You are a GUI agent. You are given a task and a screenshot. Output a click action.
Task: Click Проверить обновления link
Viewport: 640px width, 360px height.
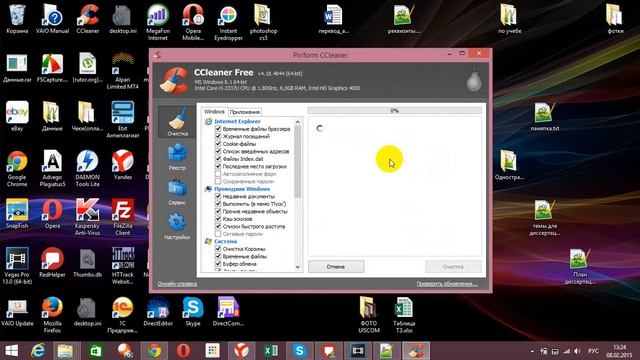pos(447,284)
